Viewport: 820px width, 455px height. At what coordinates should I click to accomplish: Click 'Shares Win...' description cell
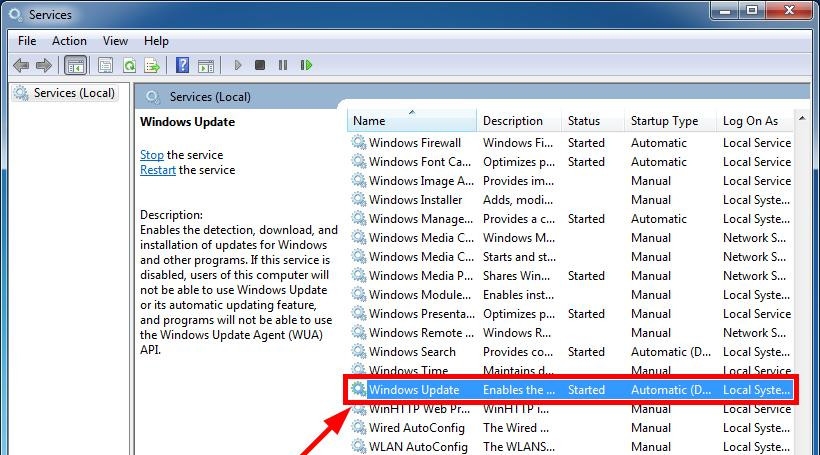[x=516, y=276]
